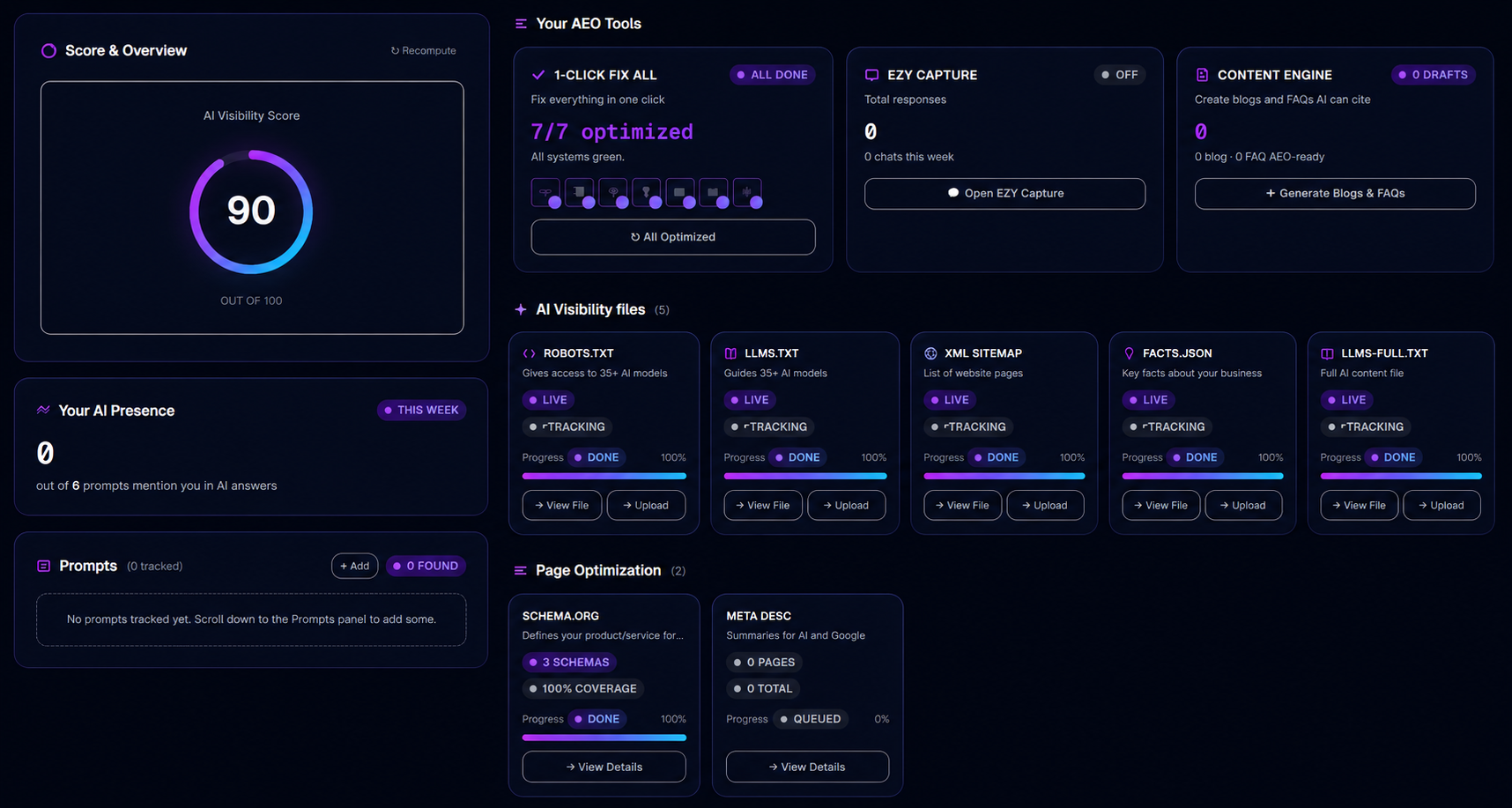This screenshot has height=808, width=1512.
Task: Click the Prompts panel list icon
Action: click(43, 566)
